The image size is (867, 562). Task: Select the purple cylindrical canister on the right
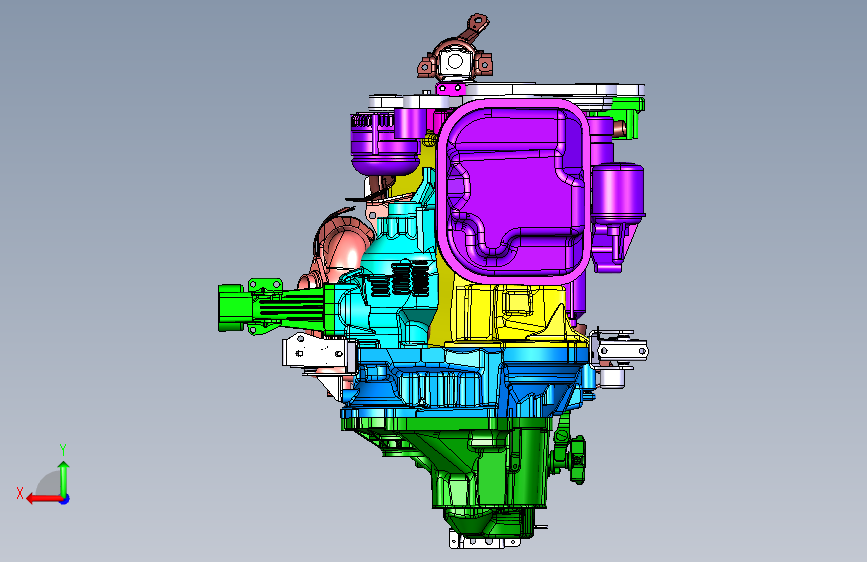click(x=618, y=191)
